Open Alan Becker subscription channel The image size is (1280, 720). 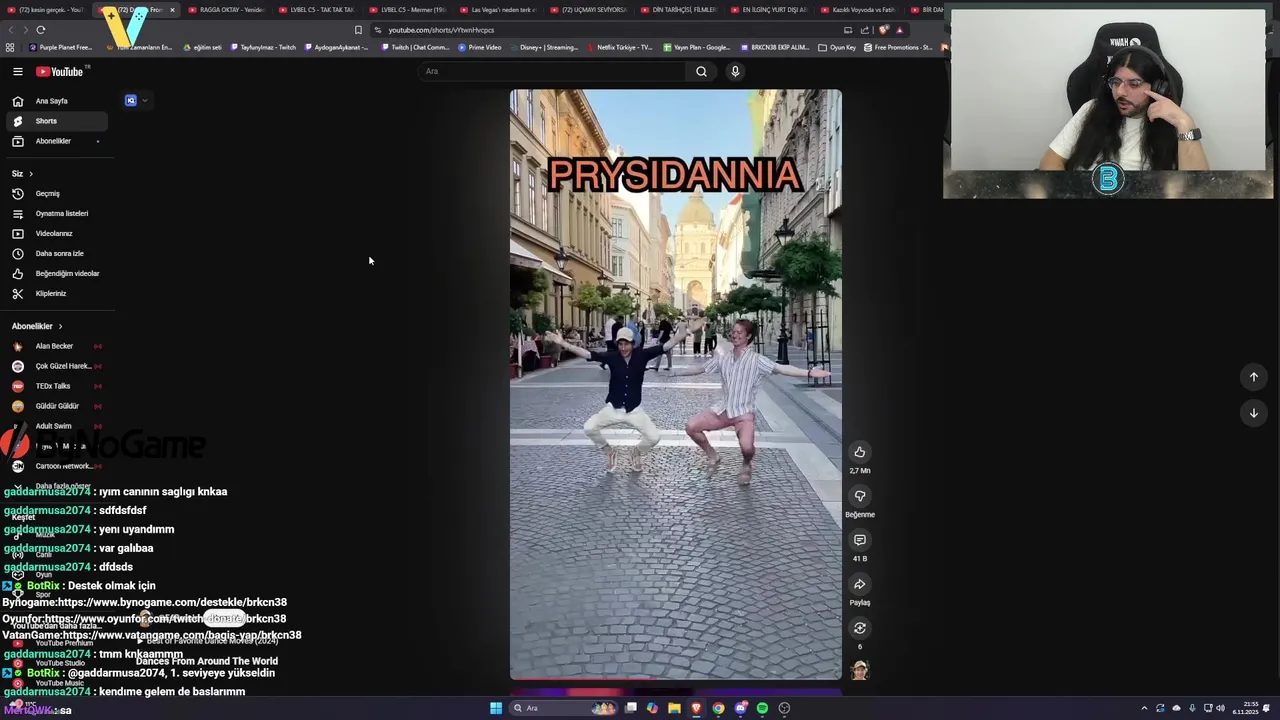[x=56, y=346]
